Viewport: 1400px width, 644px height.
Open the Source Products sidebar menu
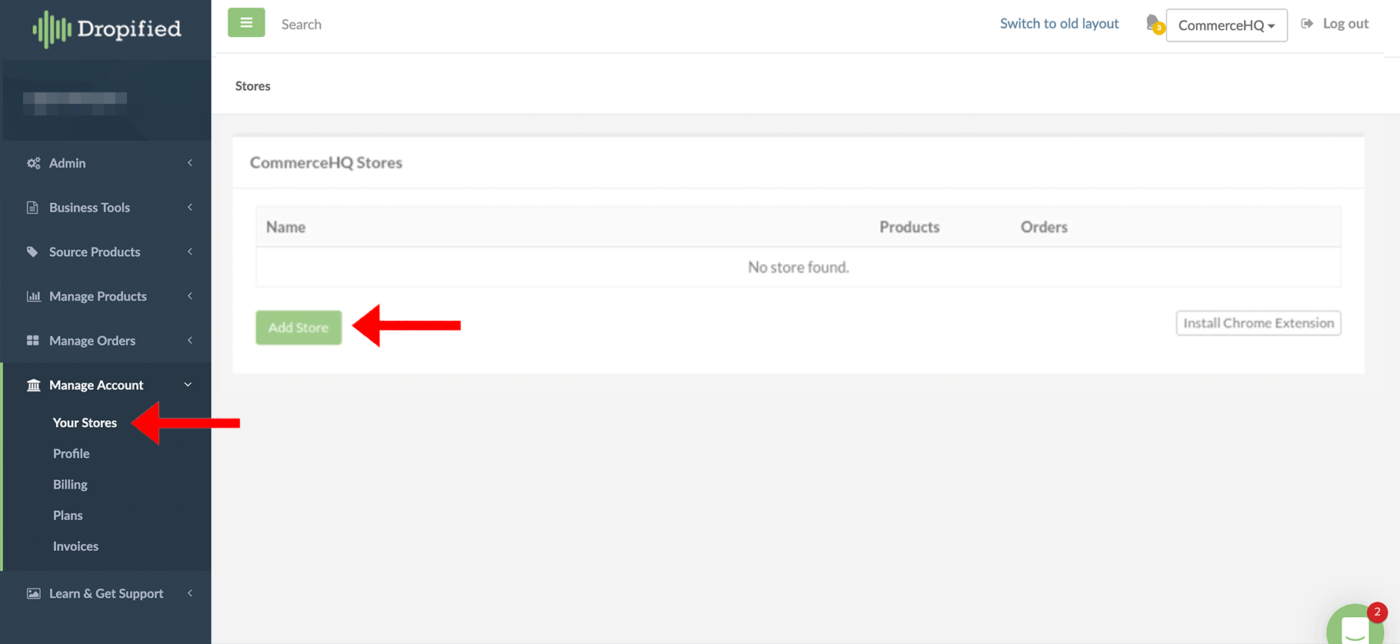coord(106,252)
